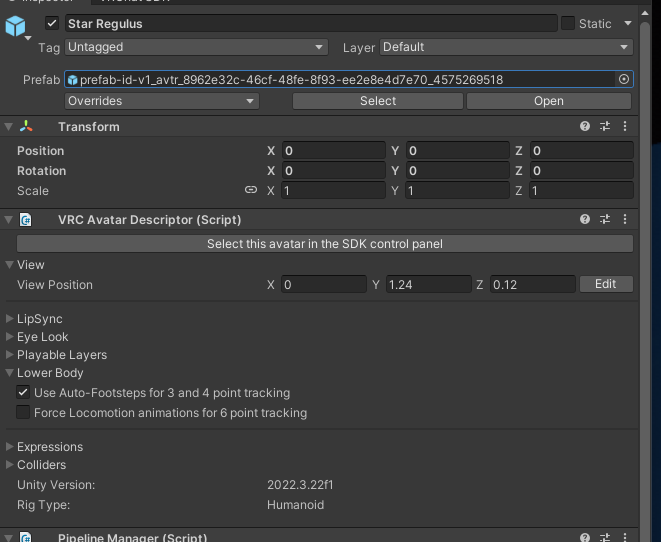Viewport: 661px width, 542px height.
Task: Click the View Position X field
Action: click(x=324, y=284)
